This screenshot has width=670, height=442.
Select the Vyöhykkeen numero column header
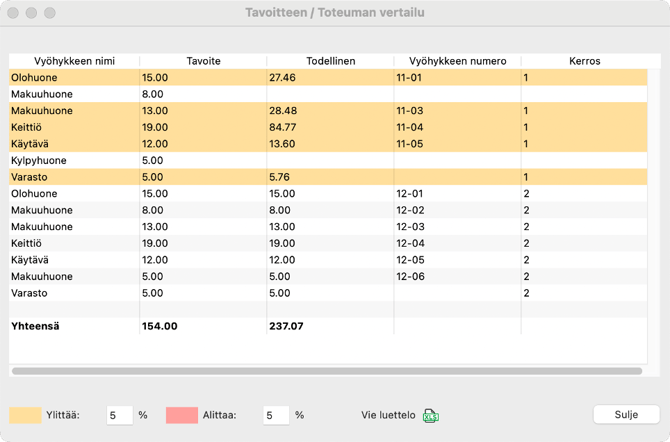click(x=457, y=61)
